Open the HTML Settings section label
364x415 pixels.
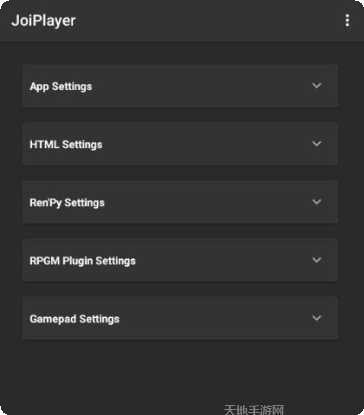[x=66, y=145]
